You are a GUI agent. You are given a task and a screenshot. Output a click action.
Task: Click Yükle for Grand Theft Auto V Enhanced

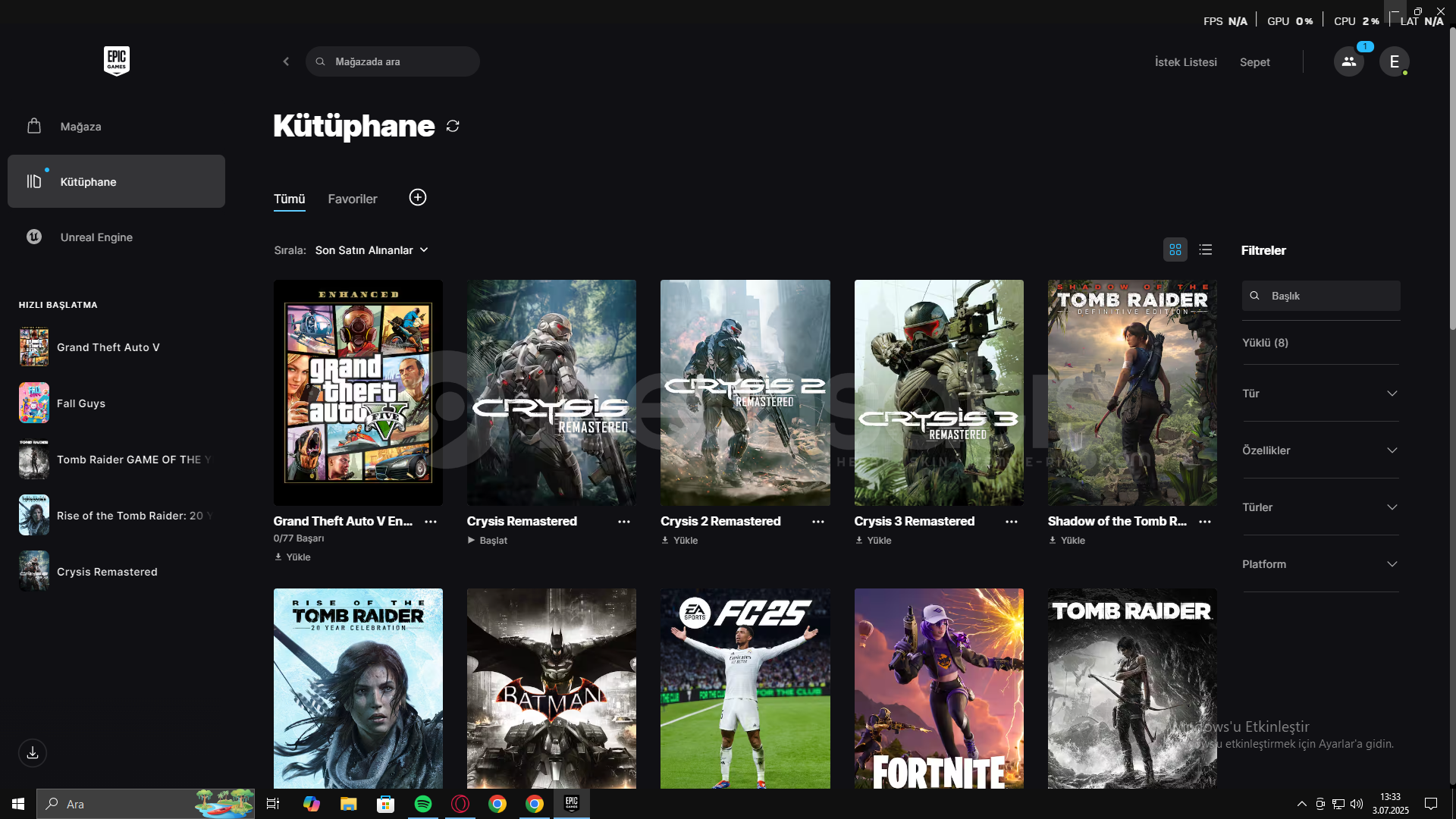point(293,557)
